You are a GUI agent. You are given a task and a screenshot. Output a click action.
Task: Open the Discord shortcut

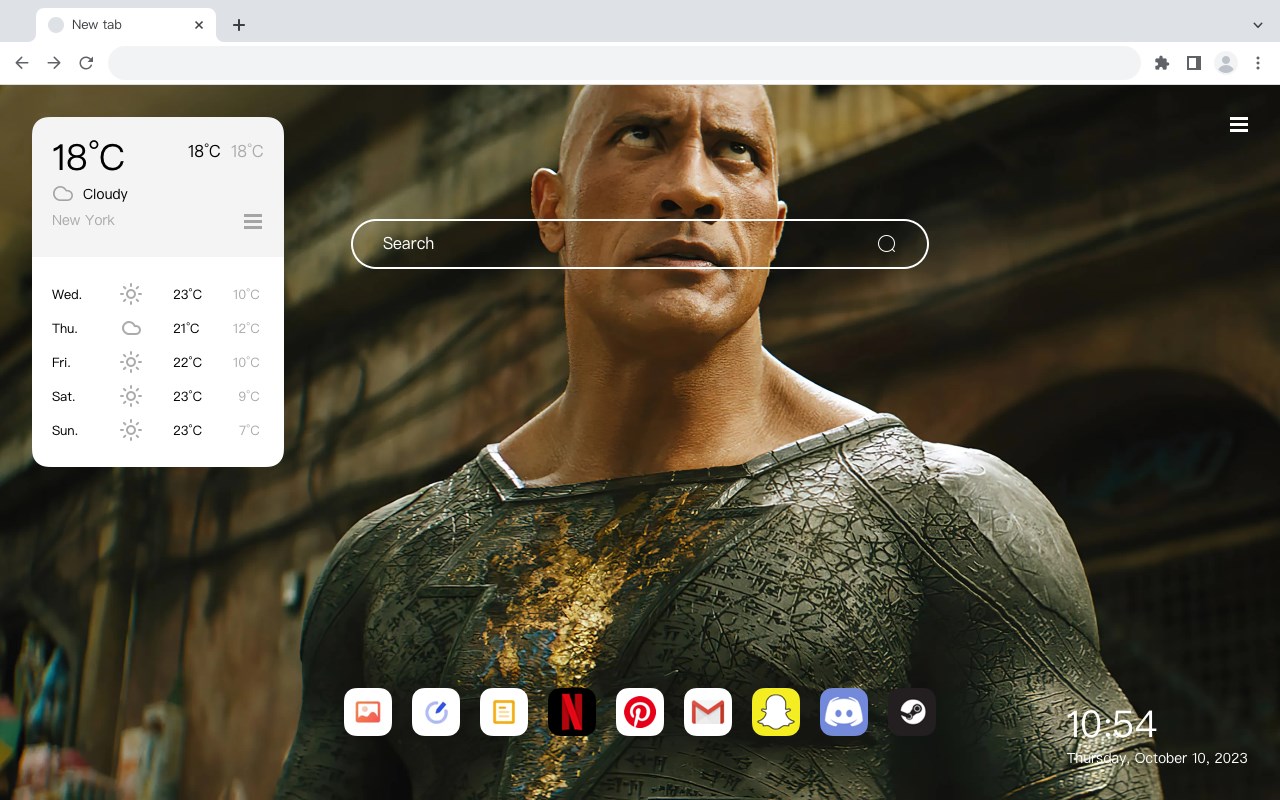pos(844,712)
